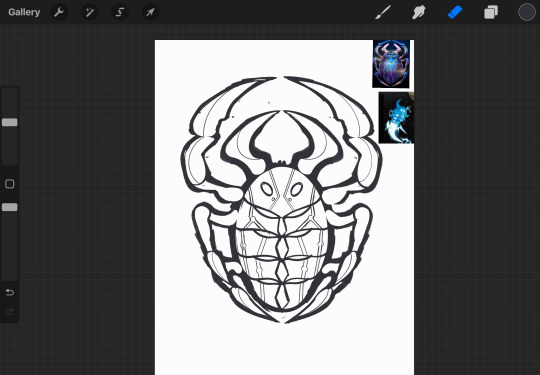Return to the Gallery
Image resolution: width=540 pixels, height=375 pixels.
[x=24, y=12]
